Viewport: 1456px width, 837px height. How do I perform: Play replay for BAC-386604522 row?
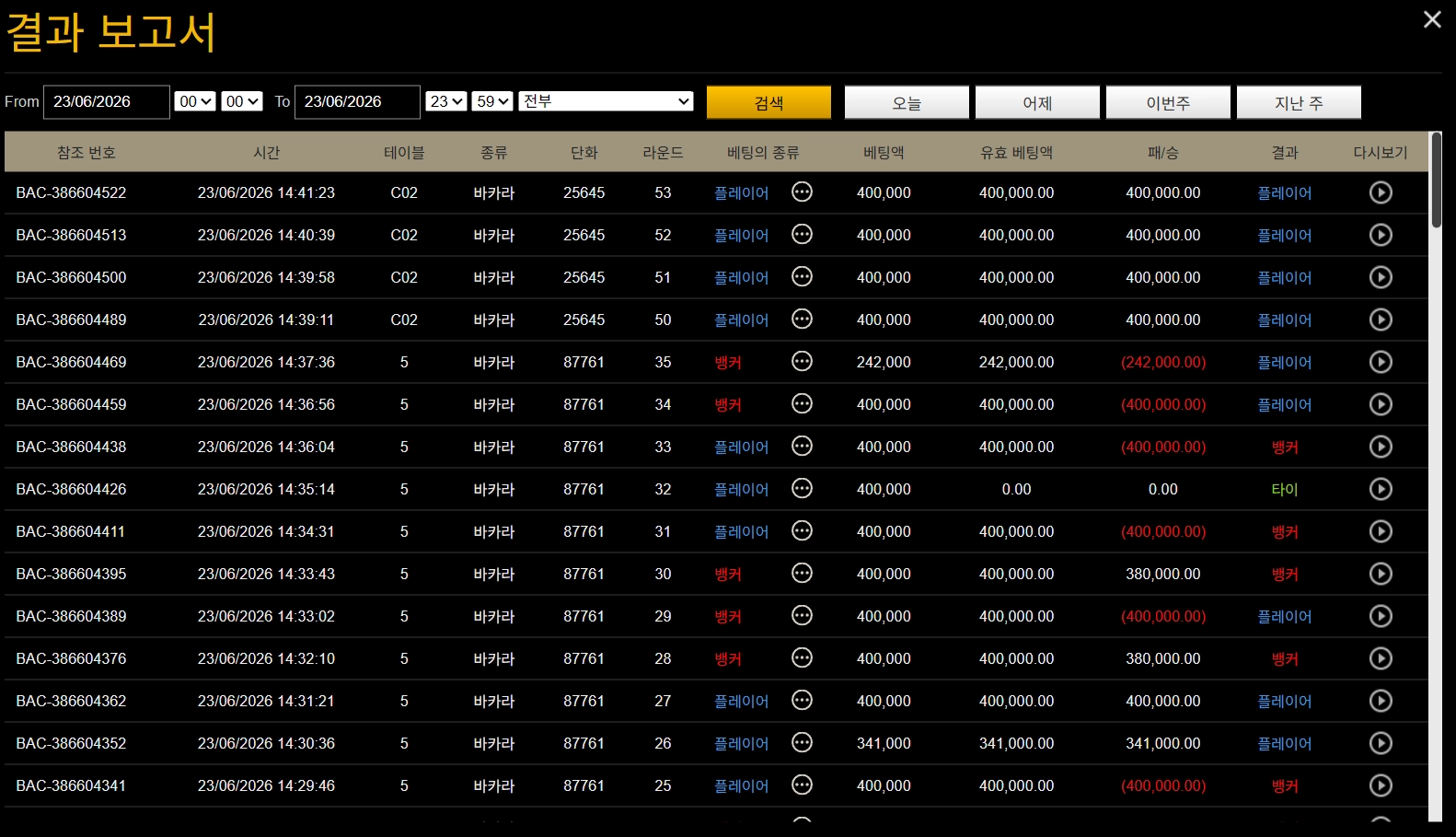[1381, 192]
